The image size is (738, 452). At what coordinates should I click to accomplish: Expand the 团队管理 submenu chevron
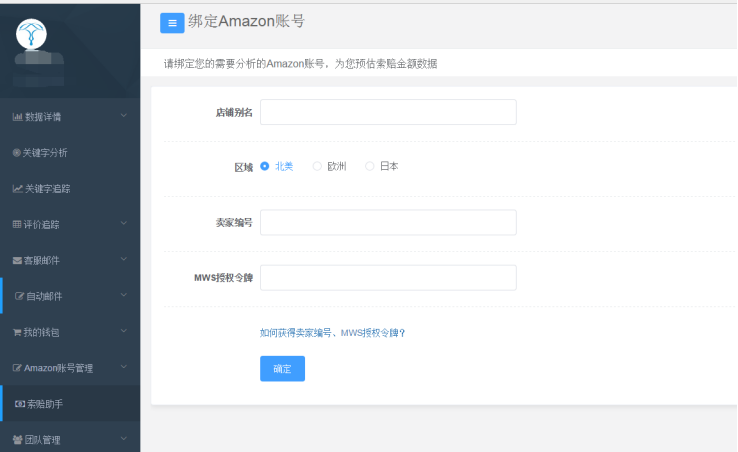click(x=124, y=439)
